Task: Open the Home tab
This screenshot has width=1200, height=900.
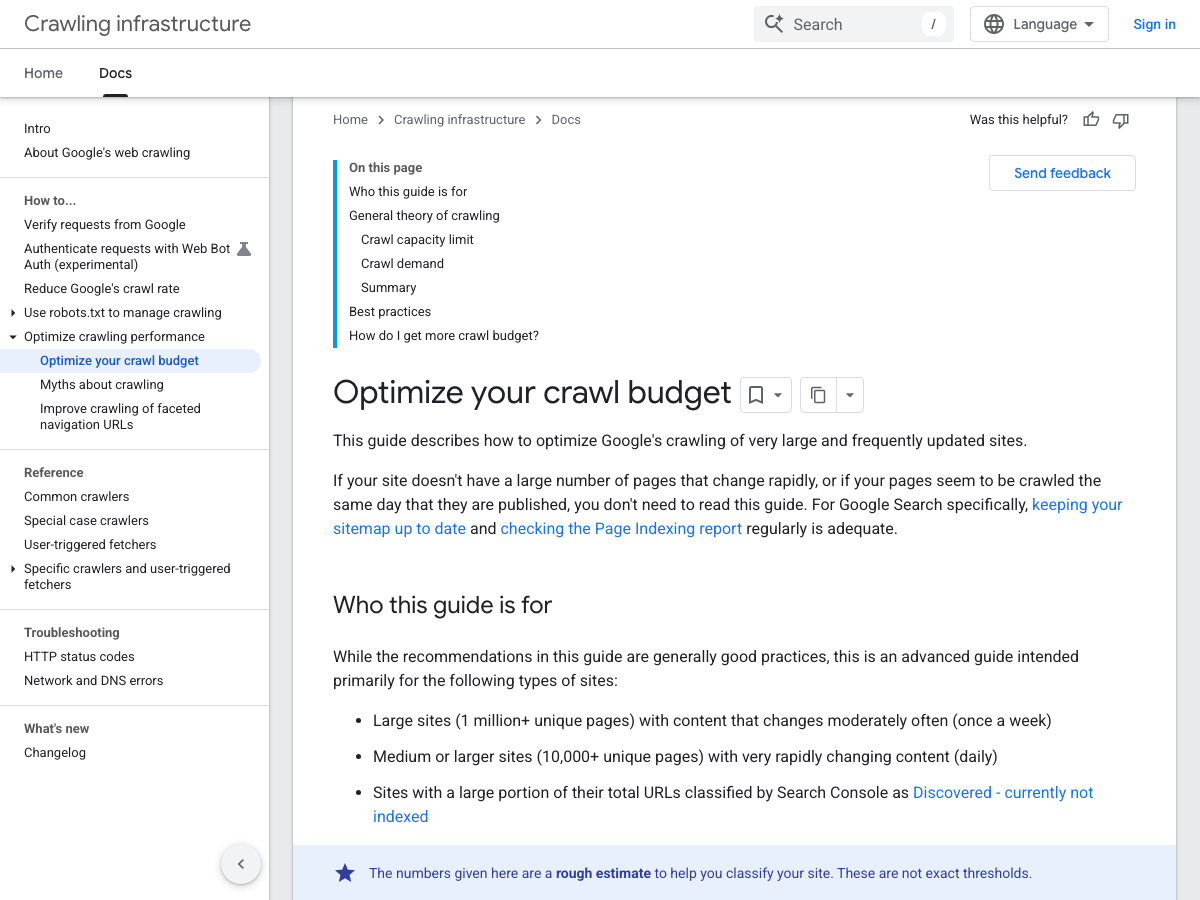Action: pyautogui.click(x=43, y=73)
